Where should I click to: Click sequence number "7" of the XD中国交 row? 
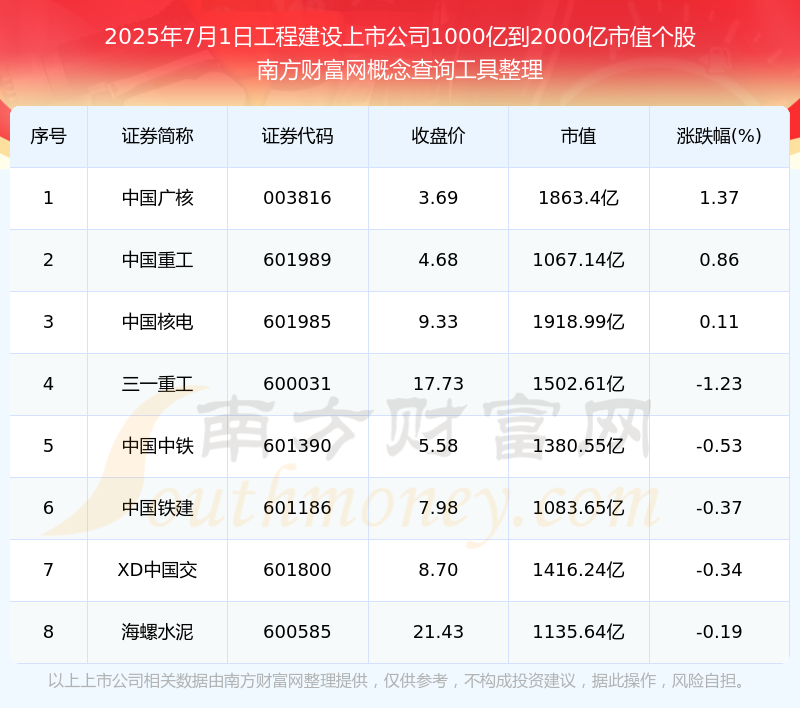[48, 570]
